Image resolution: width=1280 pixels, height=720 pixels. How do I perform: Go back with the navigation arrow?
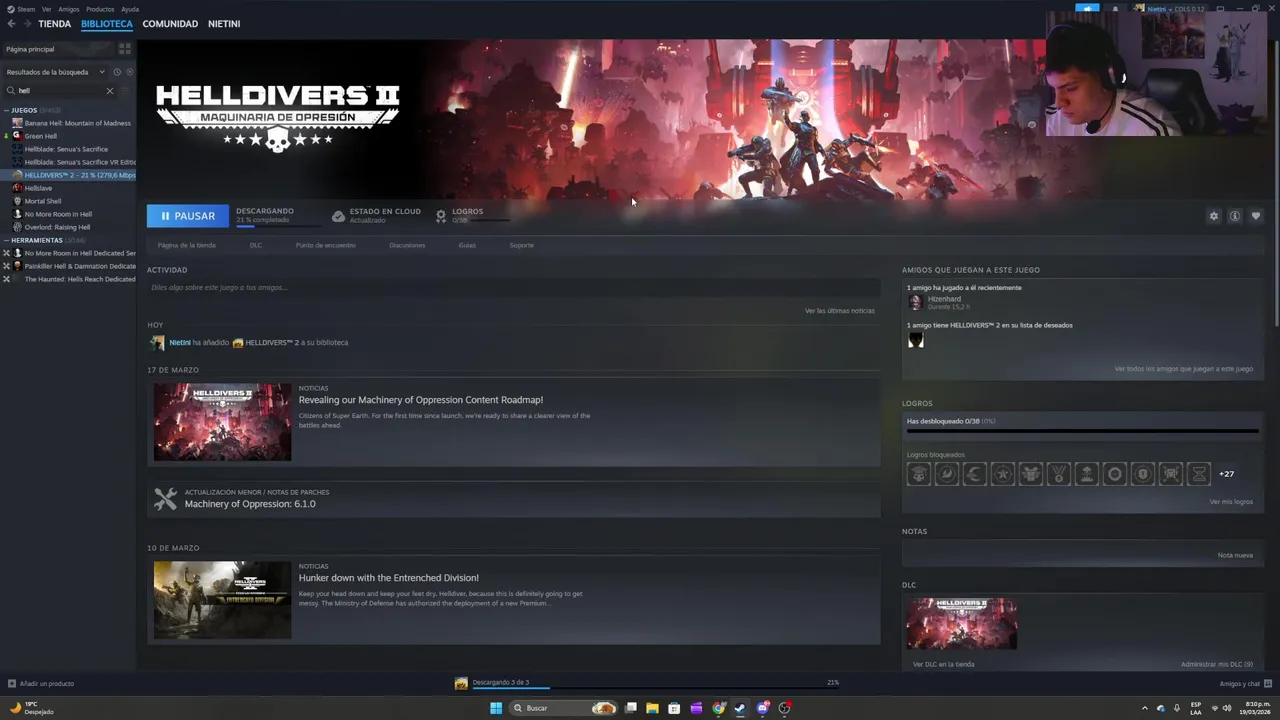(12, 24)
